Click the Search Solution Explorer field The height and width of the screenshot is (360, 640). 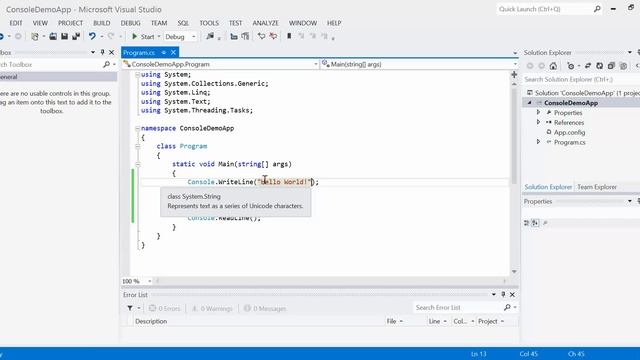(581, 79)
